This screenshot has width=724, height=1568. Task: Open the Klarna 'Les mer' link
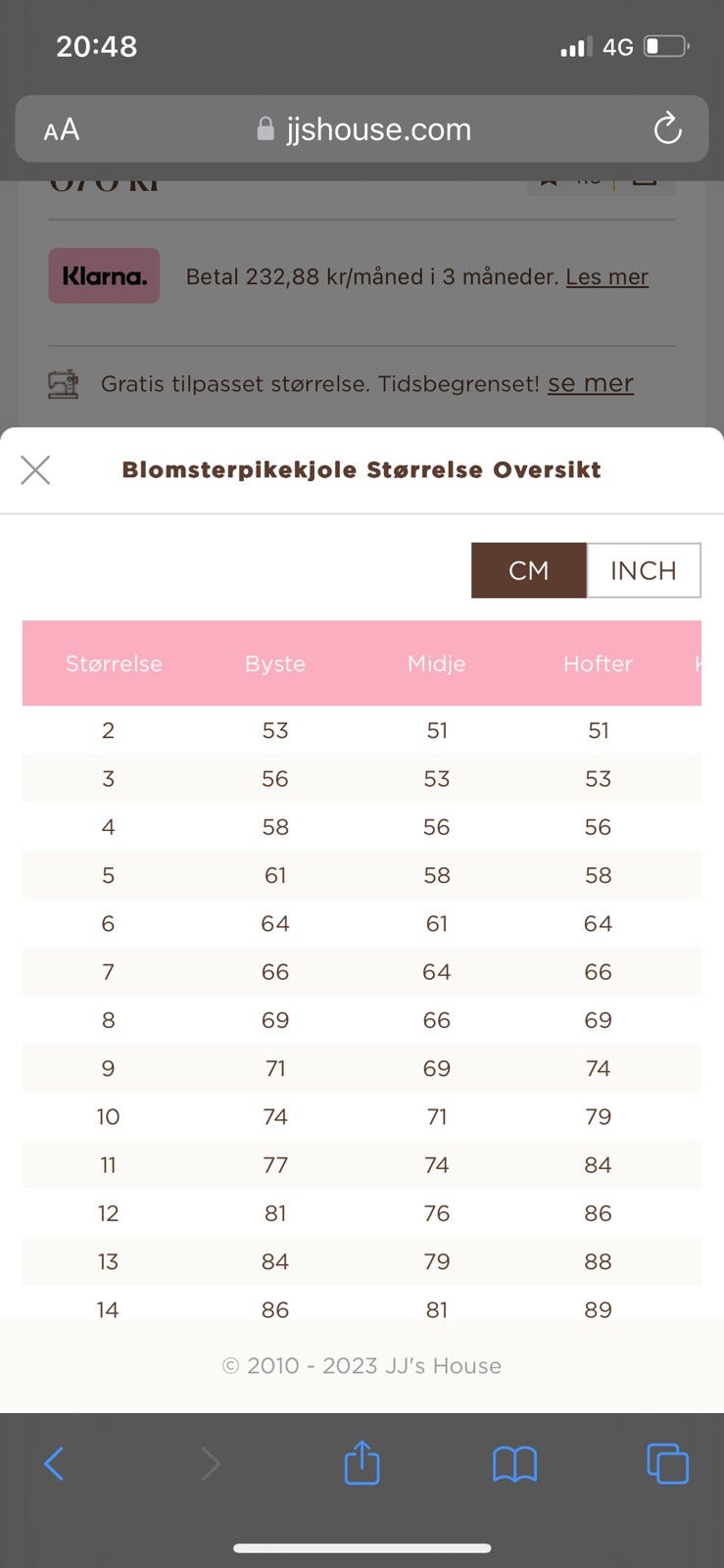(606, 276)
